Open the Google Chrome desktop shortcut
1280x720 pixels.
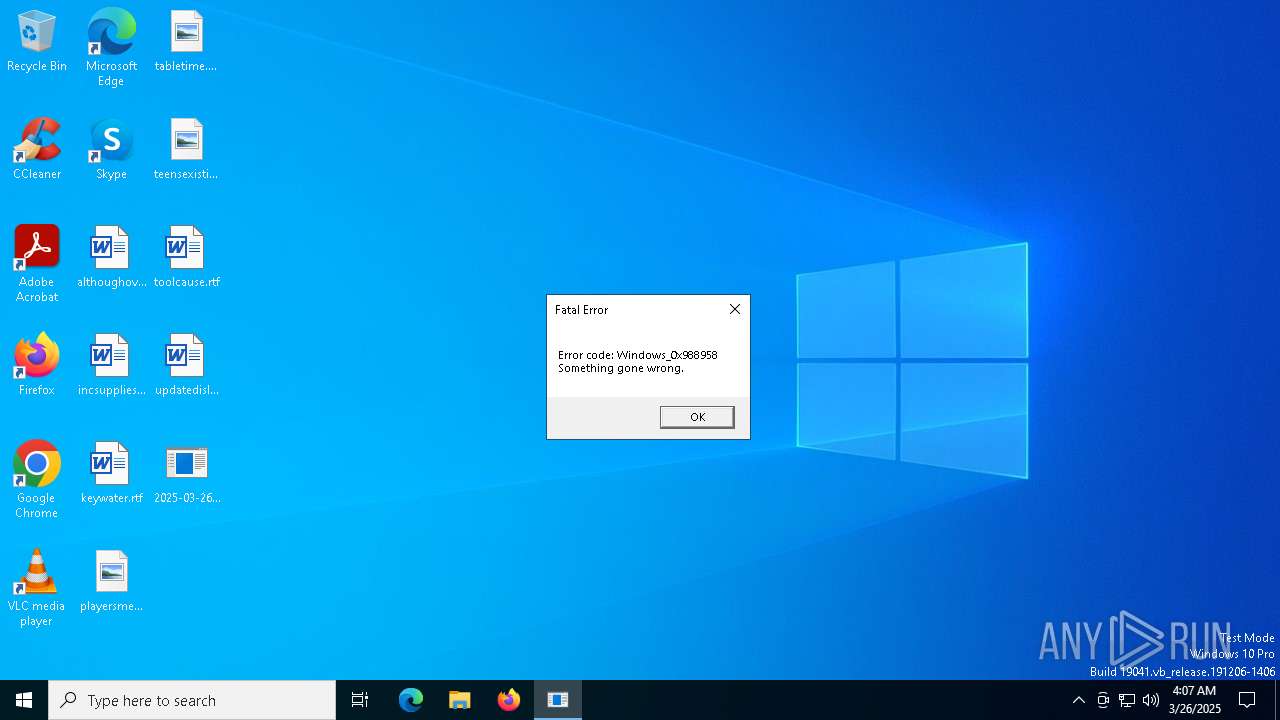pyautogui.click(x=37, y=480)
